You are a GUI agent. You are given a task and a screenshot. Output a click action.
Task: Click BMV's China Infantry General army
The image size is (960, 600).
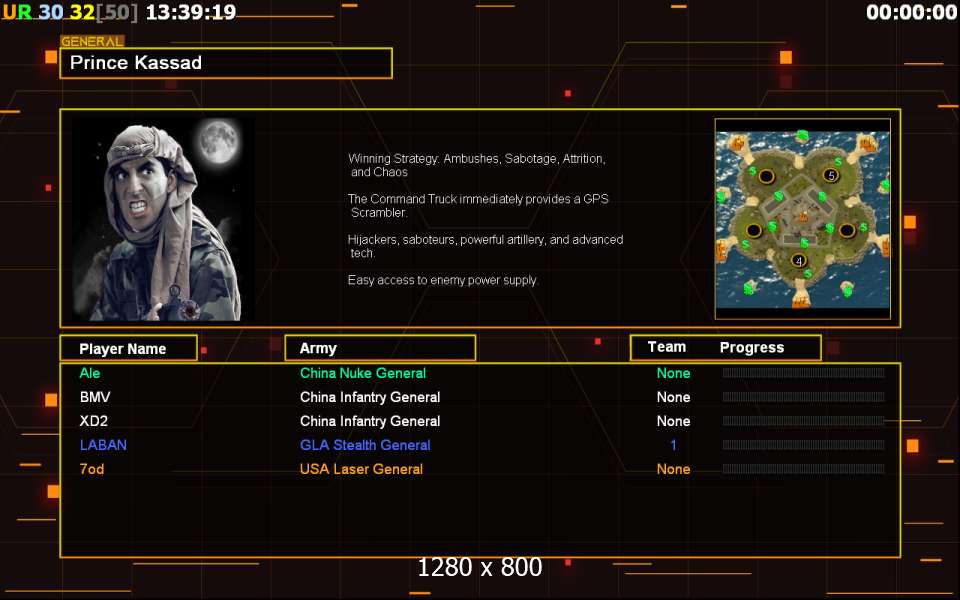370,397
